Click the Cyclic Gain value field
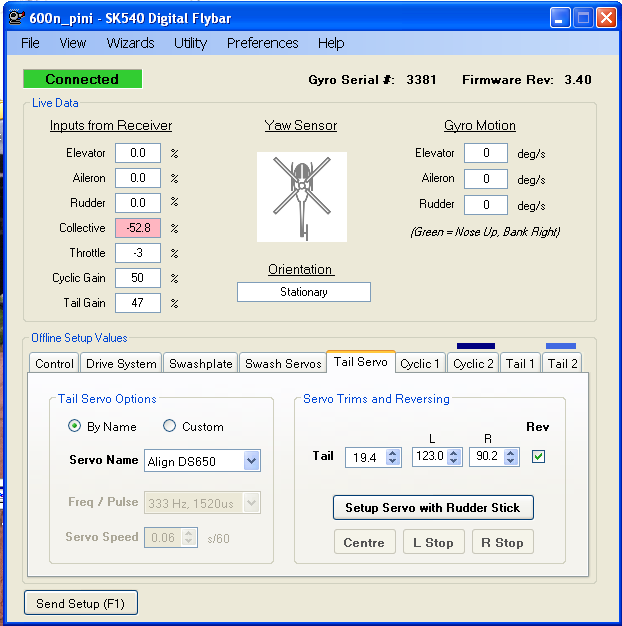This screenshot has height=626, width=622. [138, 278]
